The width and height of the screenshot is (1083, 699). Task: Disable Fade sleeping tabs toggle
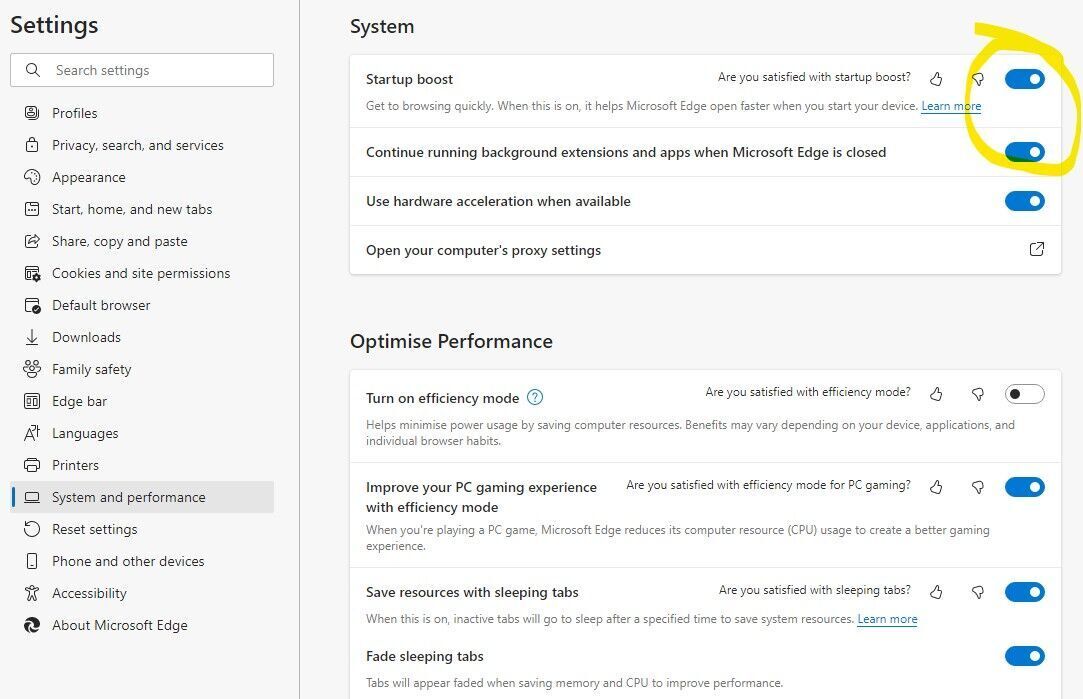point(1024,656)
